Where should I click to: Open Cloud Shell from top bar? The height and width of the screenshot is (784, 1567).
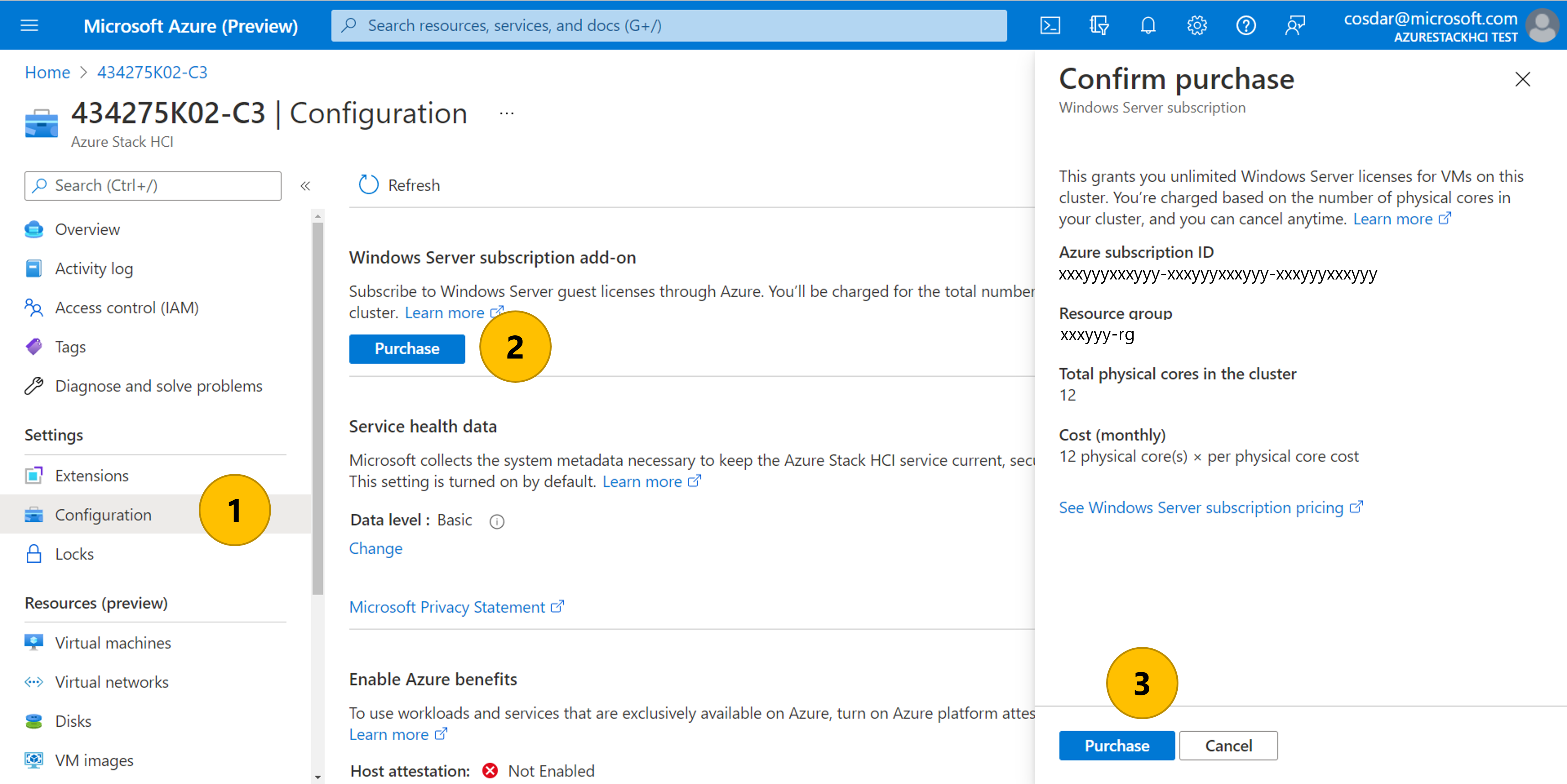1050,26
